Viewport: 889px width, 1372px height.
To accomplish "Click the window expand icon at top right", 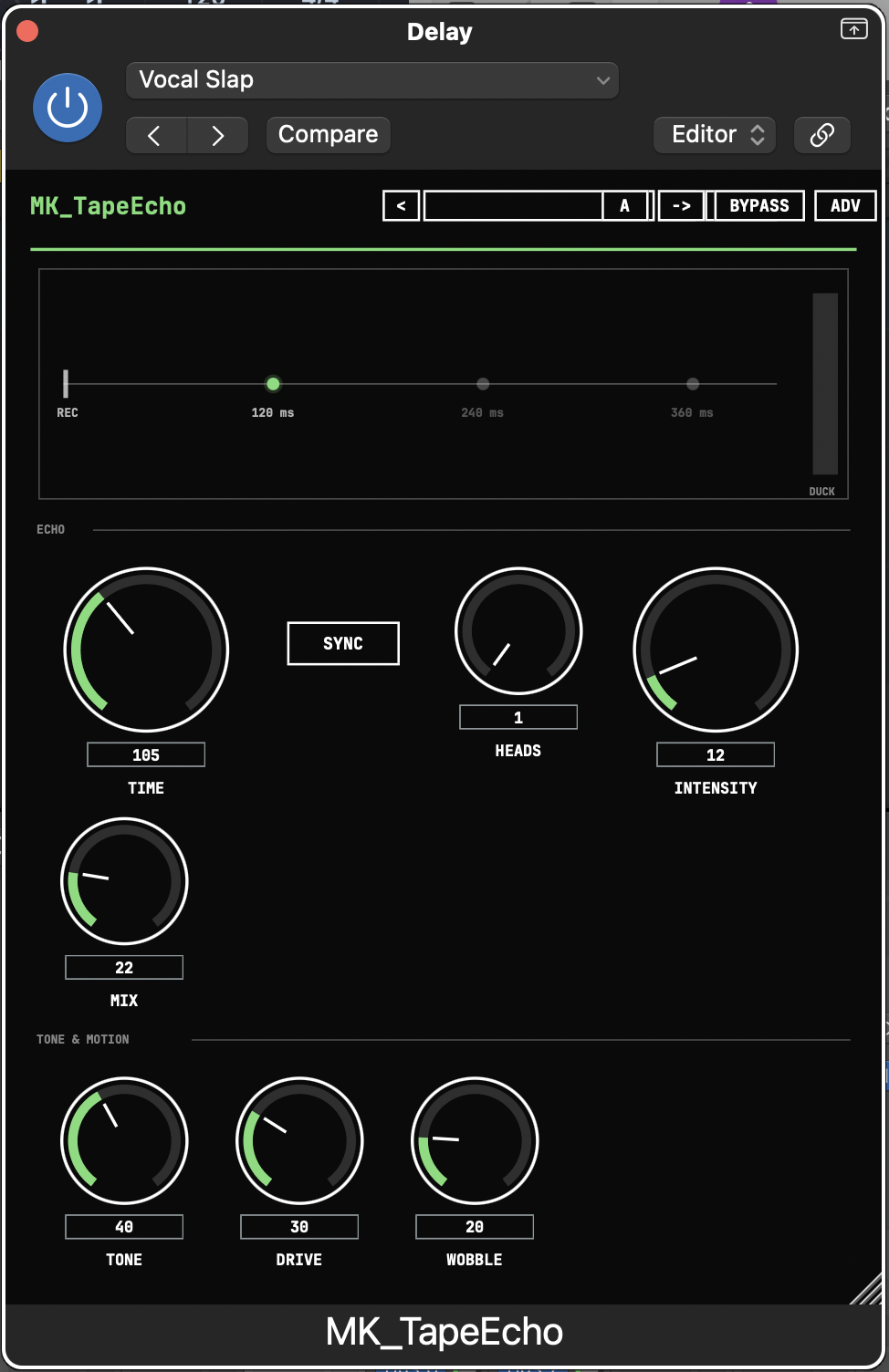I will [x=854, y=29].
